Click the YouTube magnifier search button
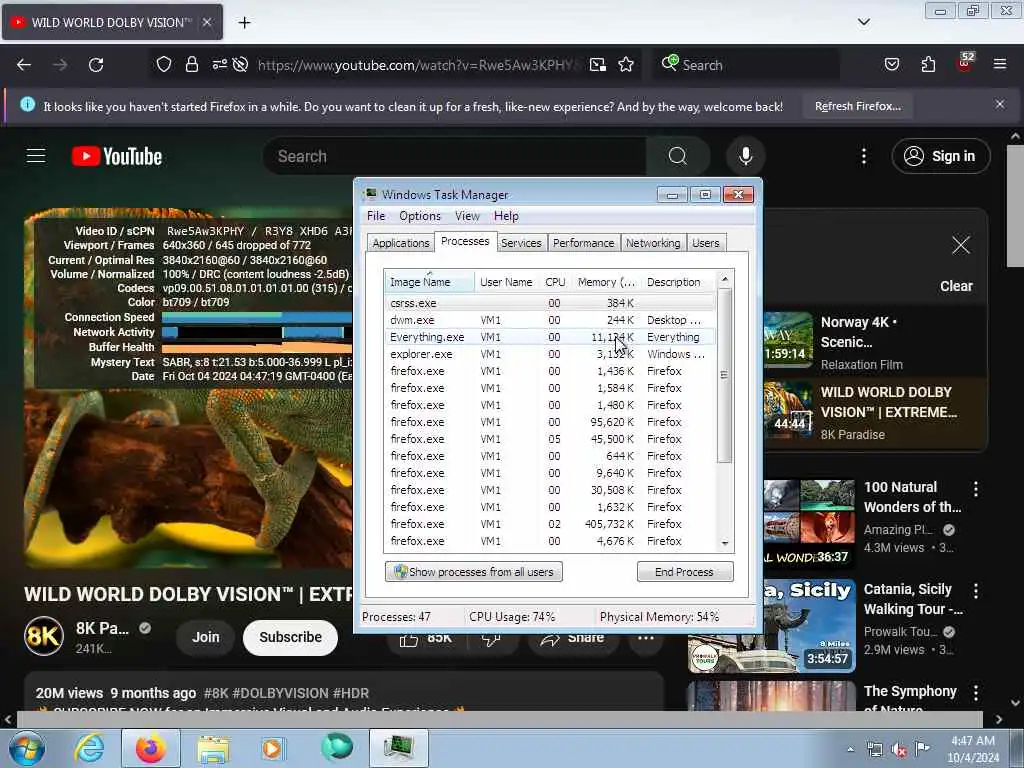This screenshot has width=1024, height=768. click(678, 156)
